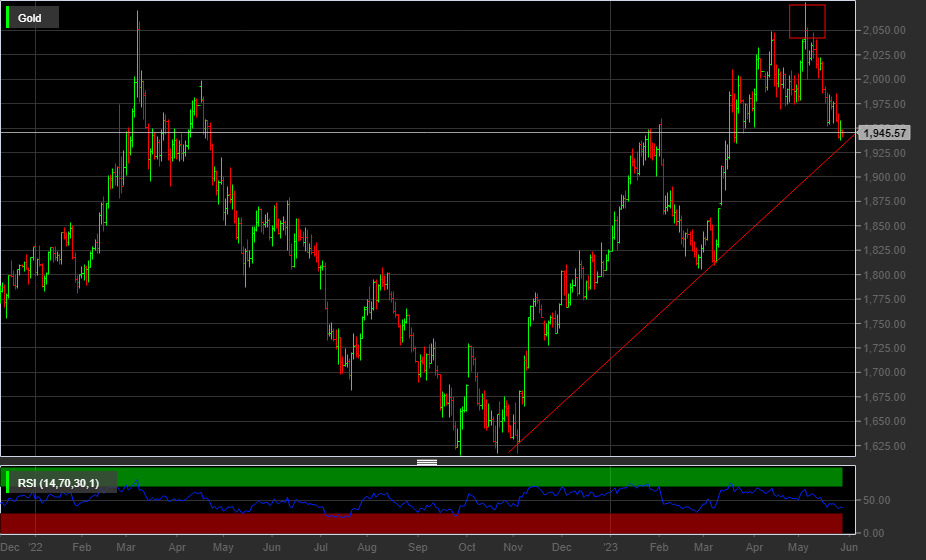Click the 1,875.00 price axis label
926x560 pixels.
pyautogui.click(x=884, y=201)
